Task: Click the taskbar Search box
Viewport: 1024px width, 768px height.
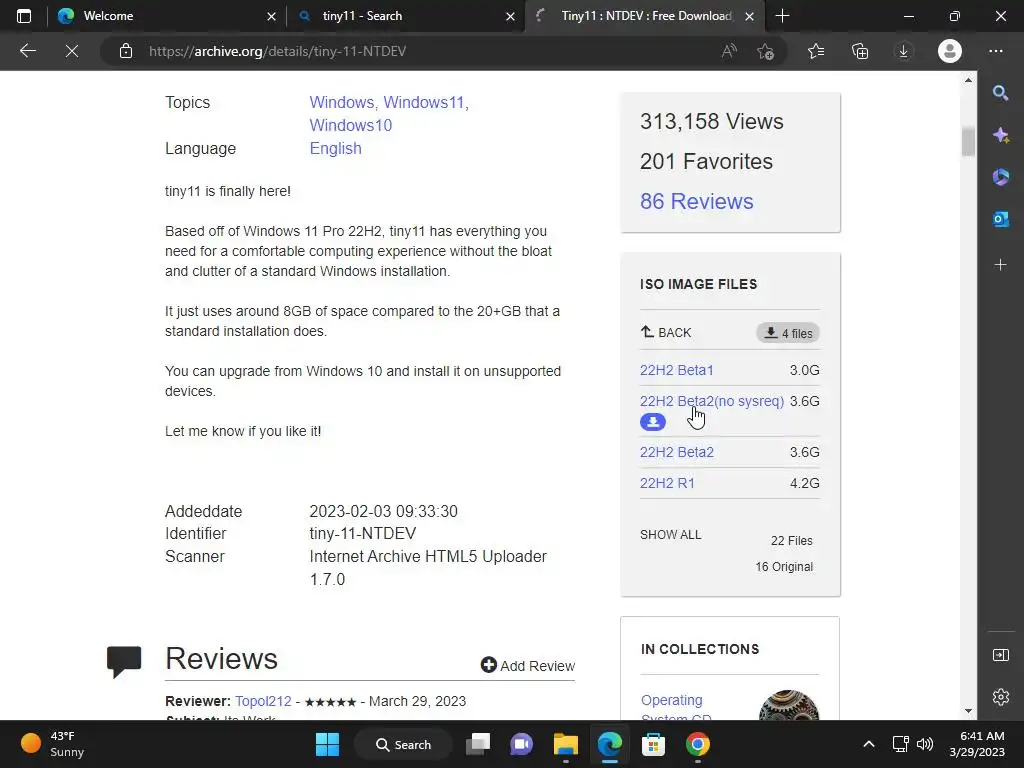Action: click(403, 744)
